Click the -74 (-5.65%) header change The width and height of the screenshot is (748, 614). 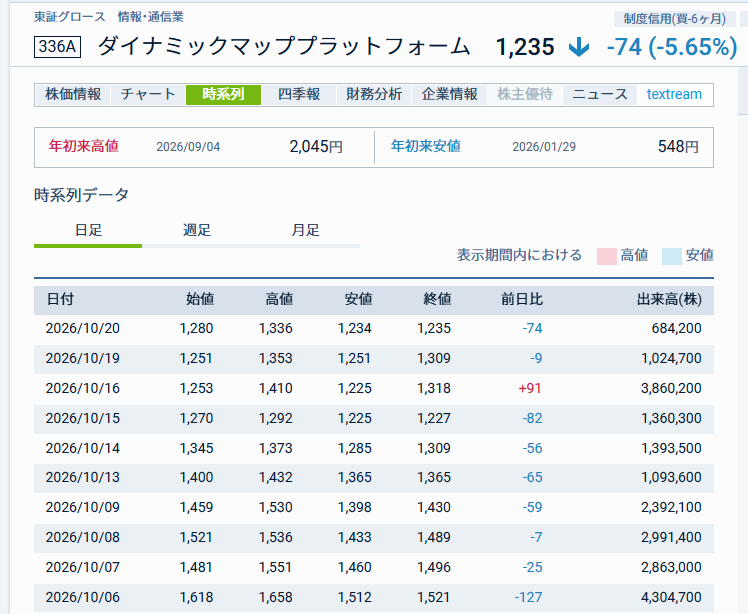672,48
